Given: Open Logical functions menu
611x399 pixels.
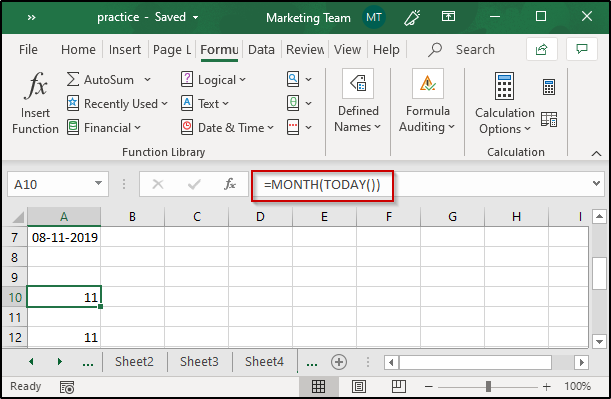Looking at the screenshot, I should pyautogui.click(x=214, y=79).
